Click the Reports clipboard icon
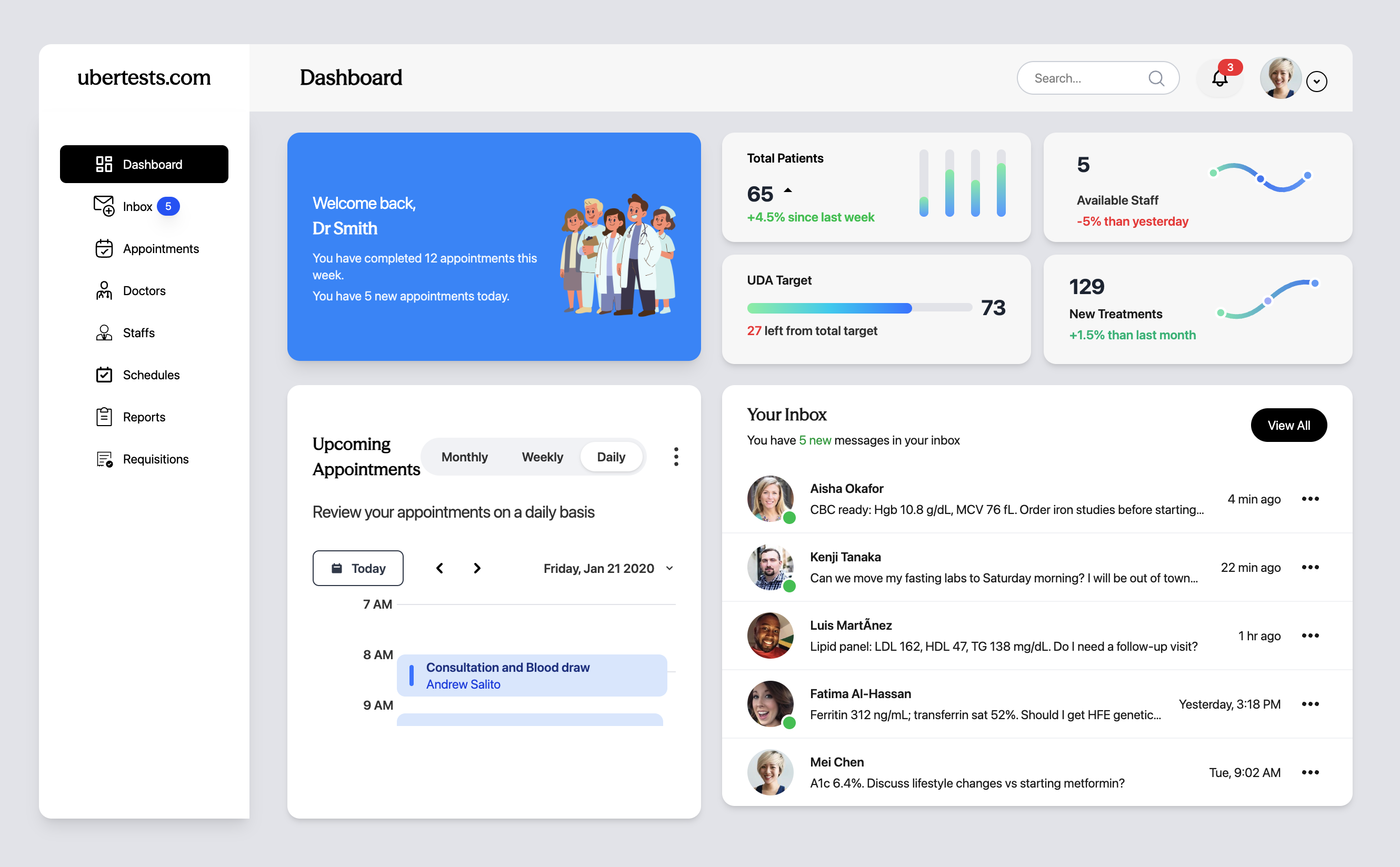This screenshot has height=867, width=1400. [x=104, y=417]
